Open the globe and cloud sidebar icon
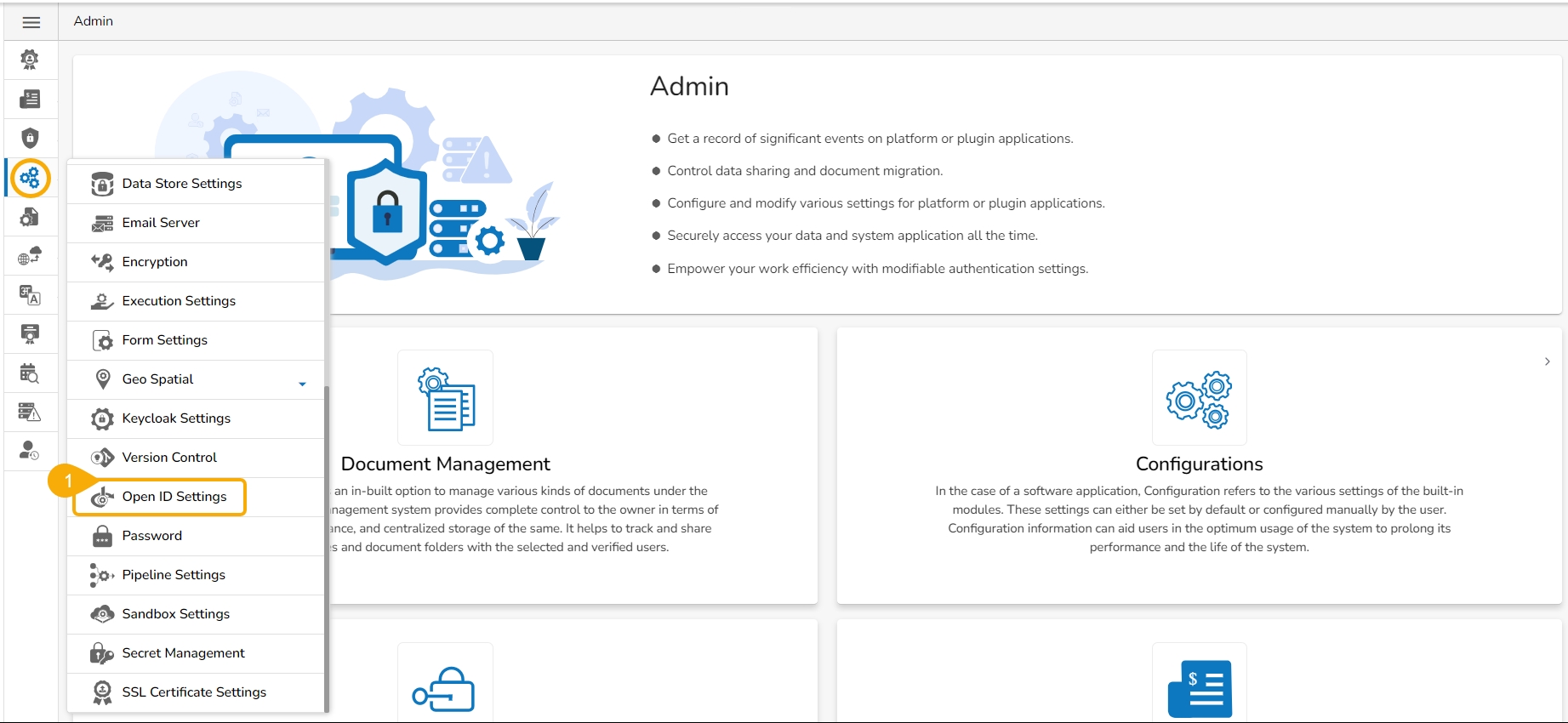The width and height of the screenshot is (1568, 723). click(x=30, y=256)
